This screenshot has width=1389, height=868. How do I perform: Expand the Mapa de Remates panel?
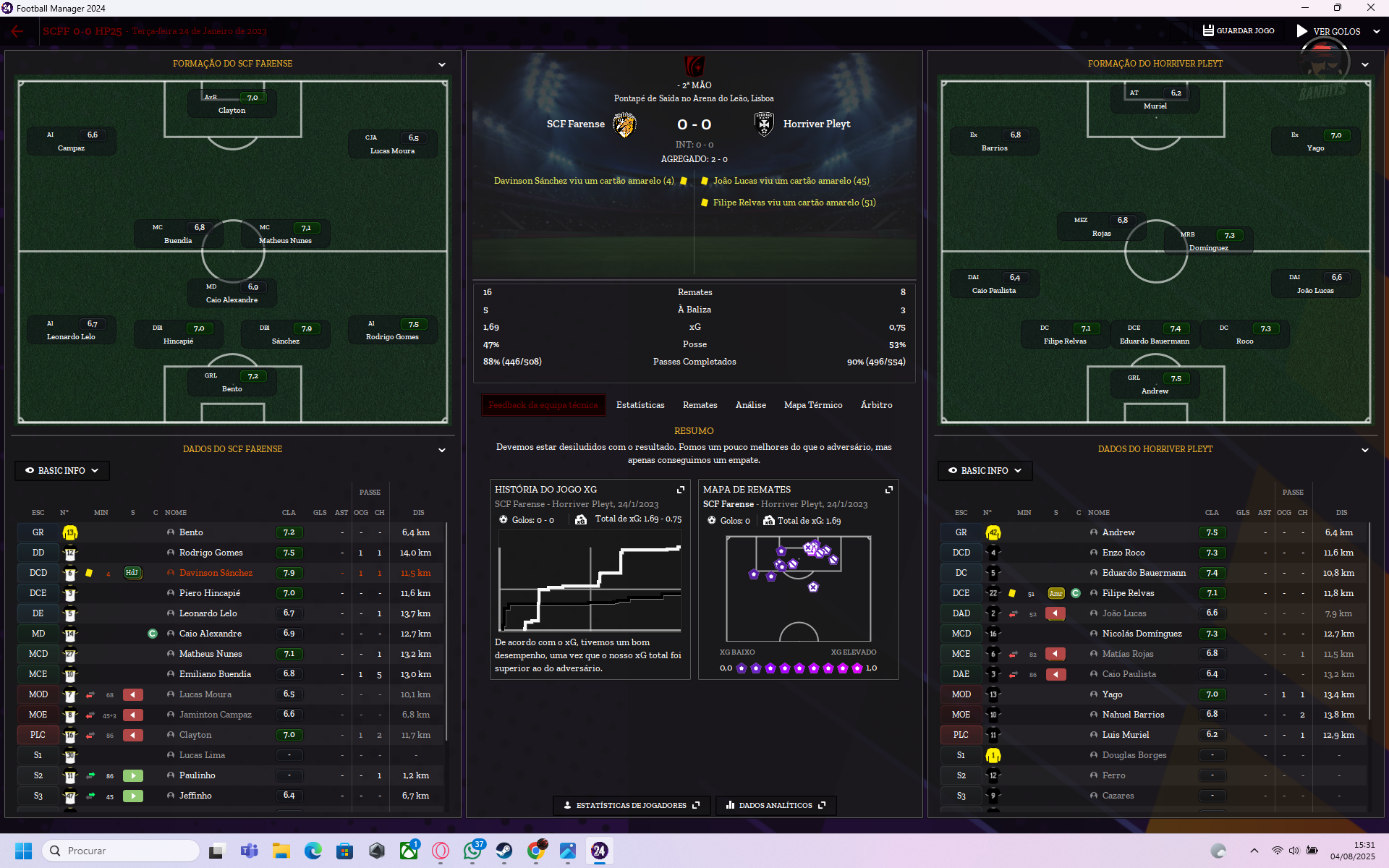click(889, 490)
